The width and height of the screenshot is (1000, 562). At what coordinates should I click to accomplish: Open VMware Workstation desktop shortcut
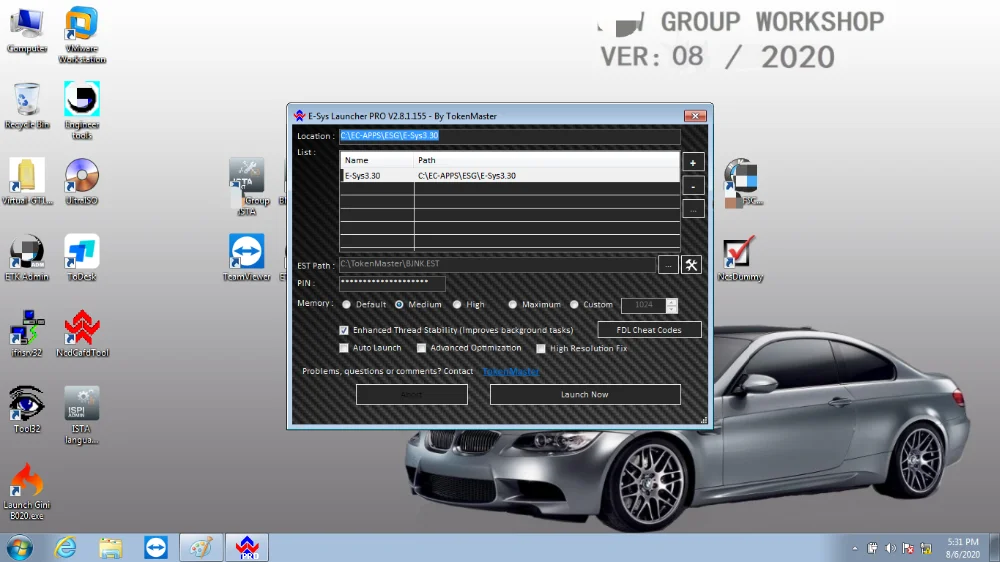pyautogui.click(x=82, y=35)
